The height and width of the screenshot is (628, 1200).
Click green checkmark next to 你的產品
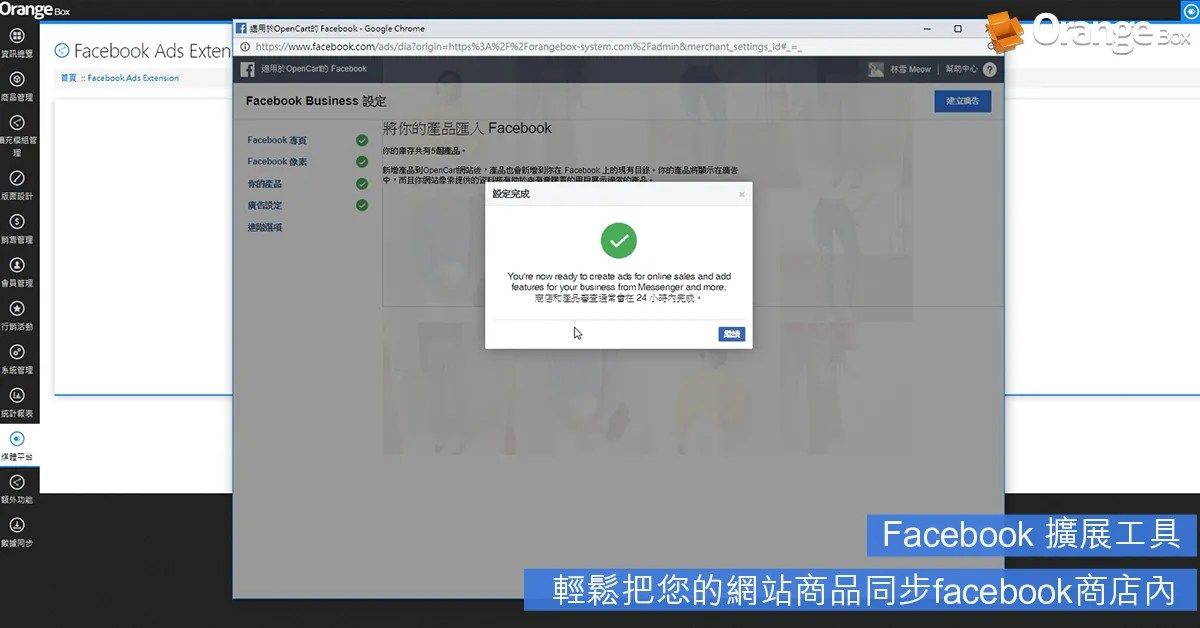coord(362,184)
